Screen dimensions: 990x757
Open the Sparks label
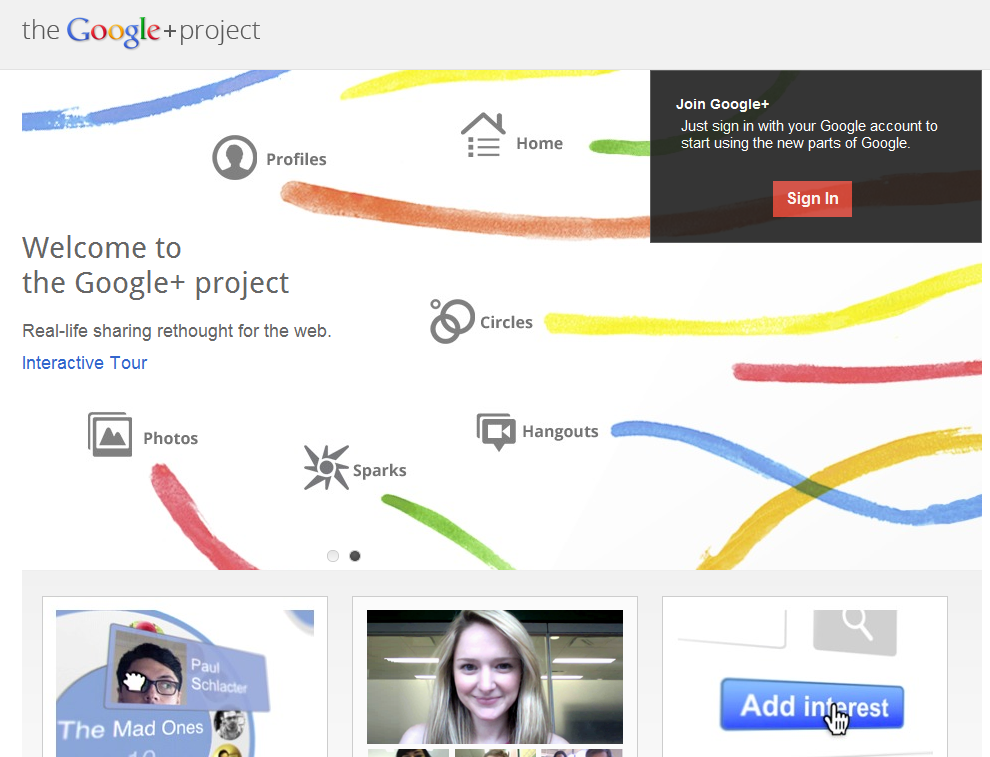tap(379, 470)
